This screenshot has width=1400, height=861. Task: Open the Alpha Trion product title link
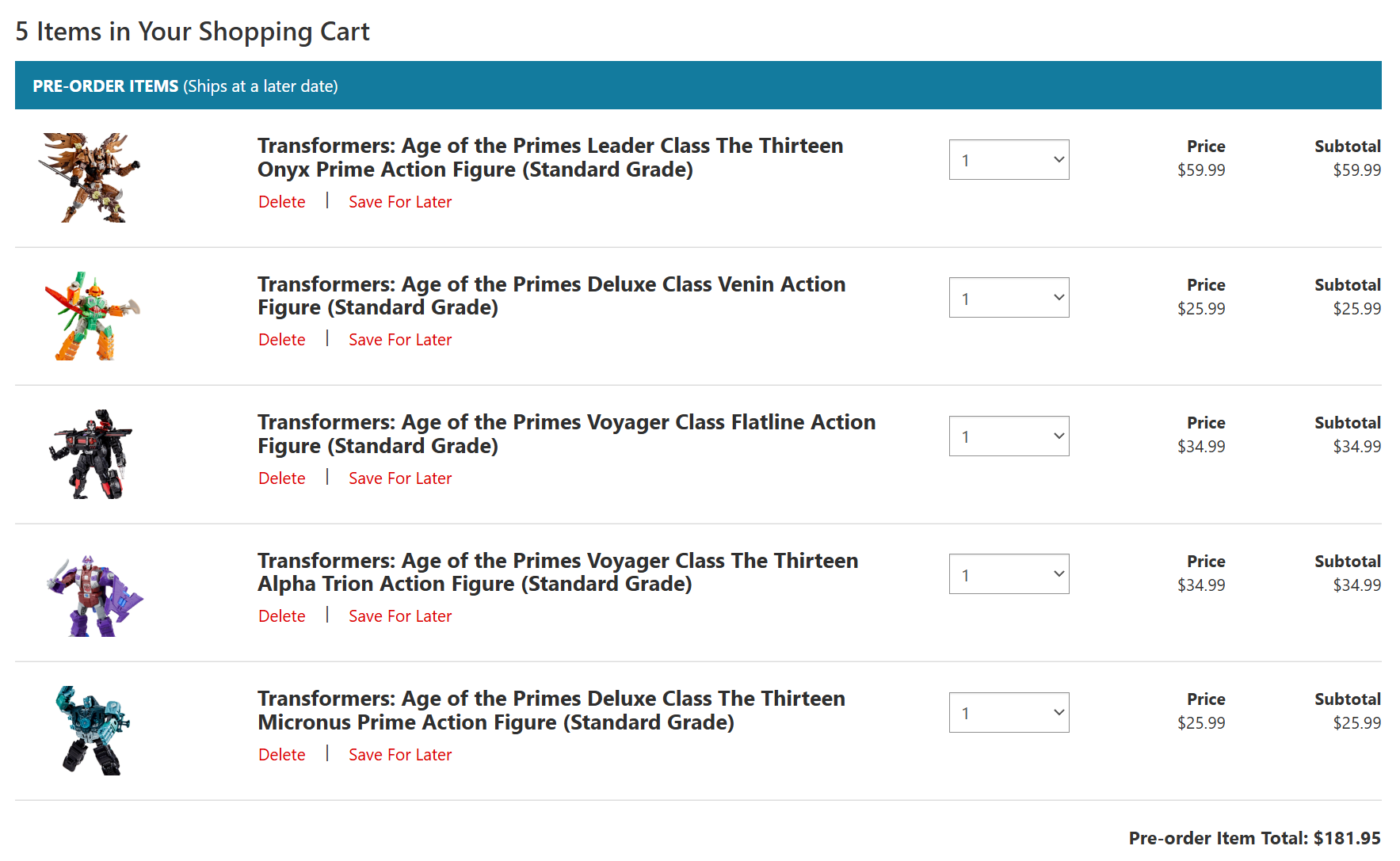[558, 572]
